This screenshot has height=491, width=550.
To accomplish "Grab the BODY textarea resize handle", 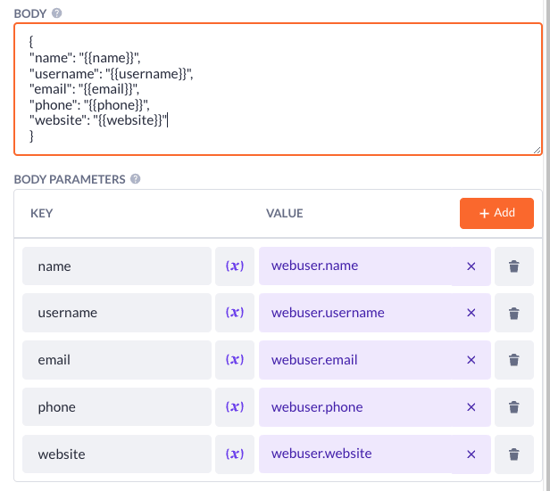I will click(537, 150).
